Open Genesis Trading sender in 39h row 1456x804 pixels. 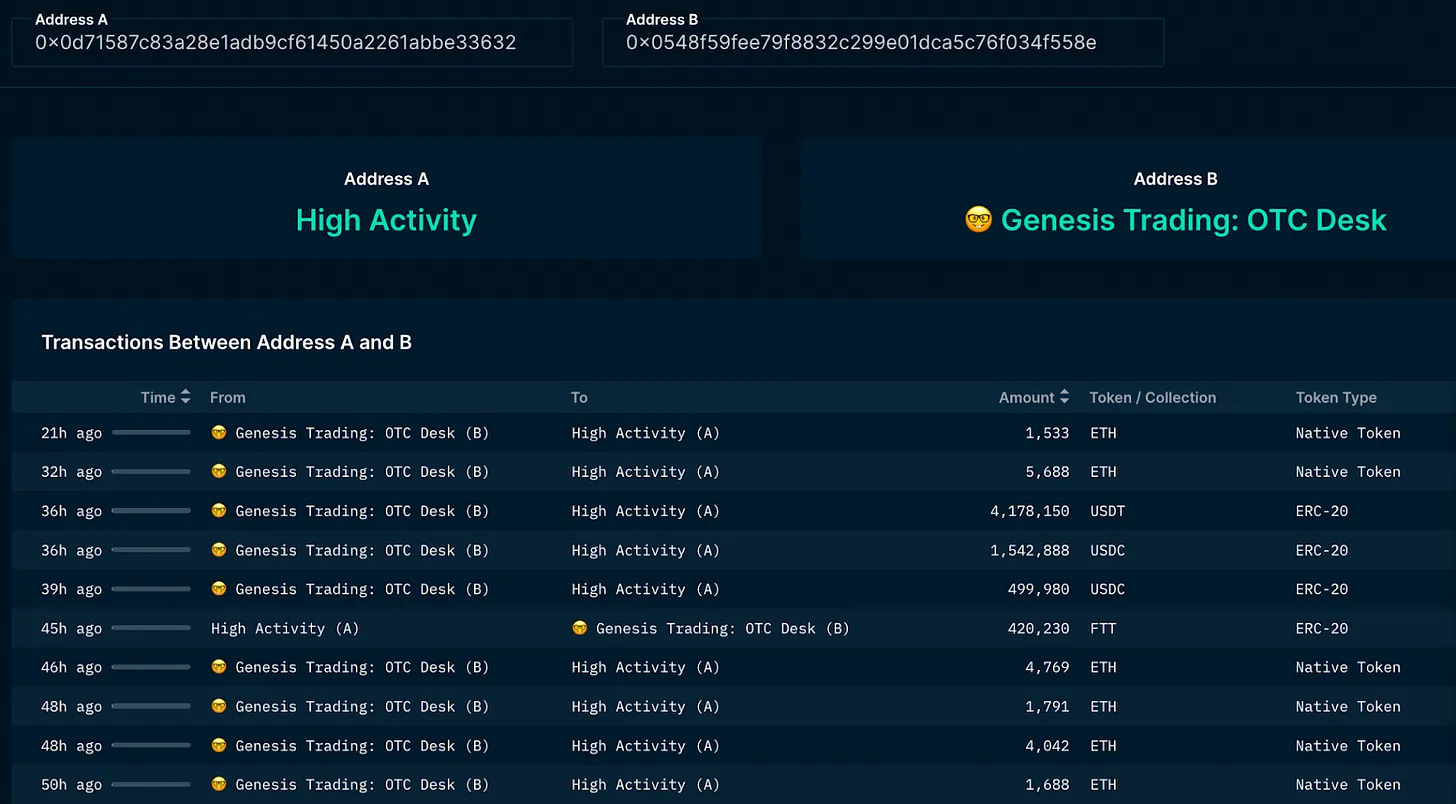point(350,589)
